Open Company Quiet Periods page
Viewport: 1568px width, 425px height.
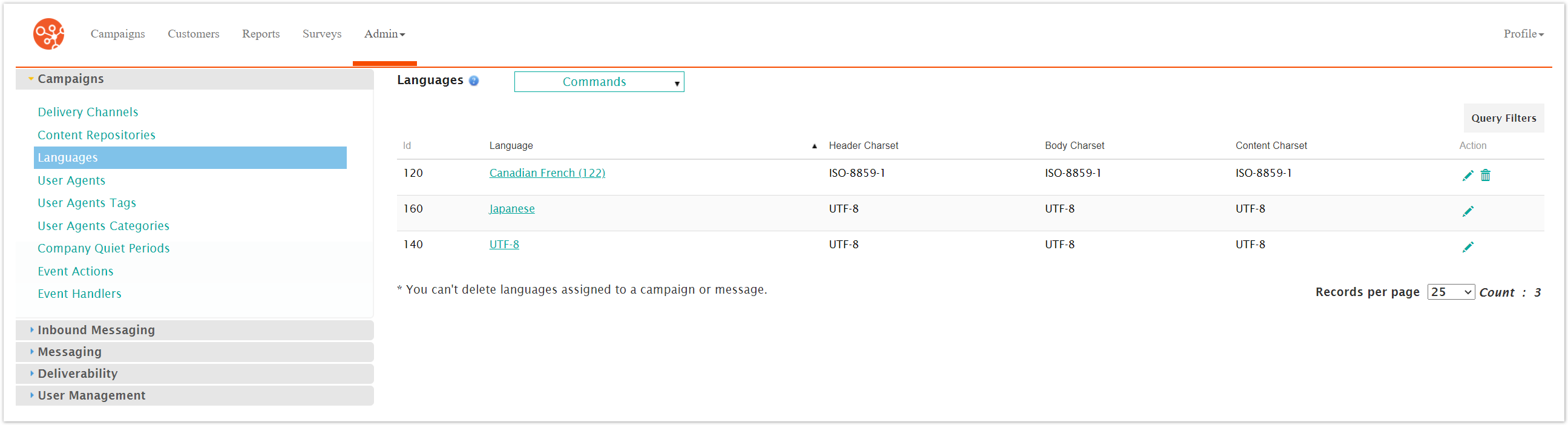click(x=103, y=248)
